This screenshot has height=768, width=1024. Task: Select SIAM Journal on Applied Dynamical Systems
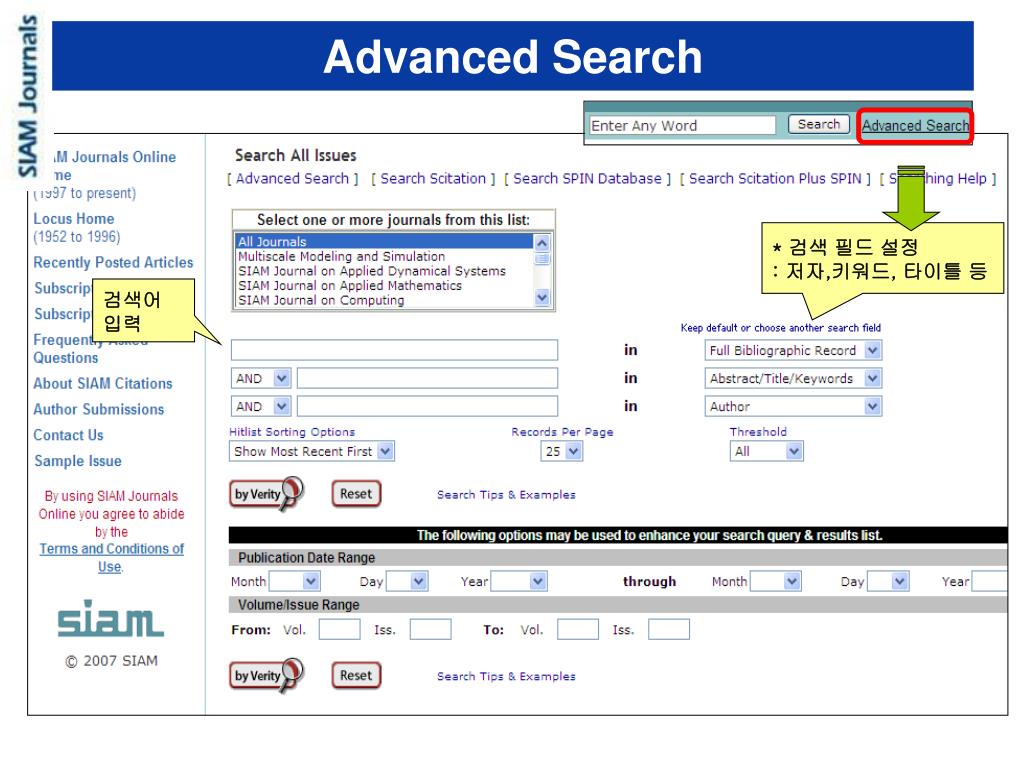pyautogui.click(x=384, y=271)
